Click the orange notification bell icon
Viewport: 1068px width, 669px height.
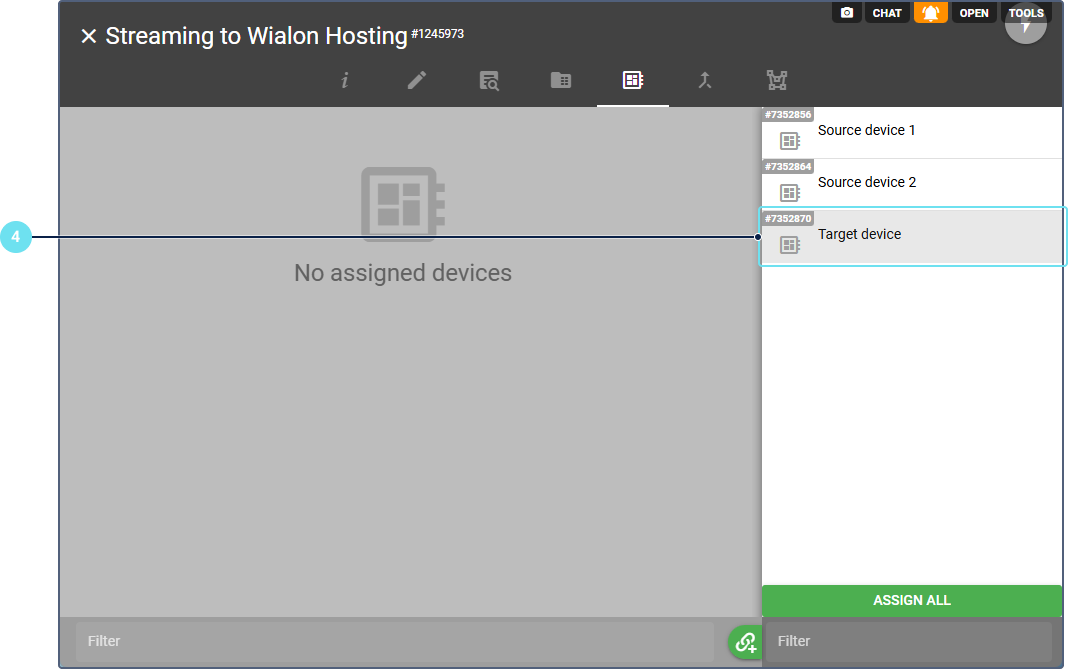[930, 13]
